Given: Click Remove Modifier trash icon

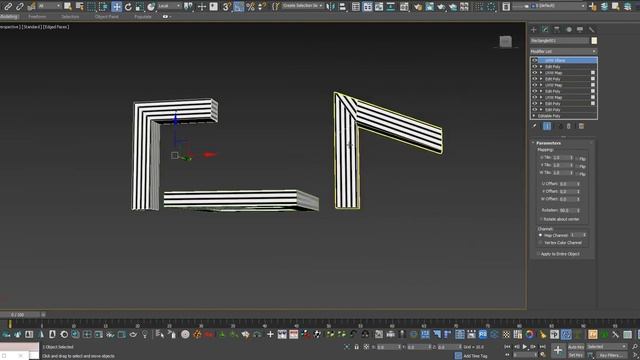Looking at the screenshot, I should coord(569,127).
